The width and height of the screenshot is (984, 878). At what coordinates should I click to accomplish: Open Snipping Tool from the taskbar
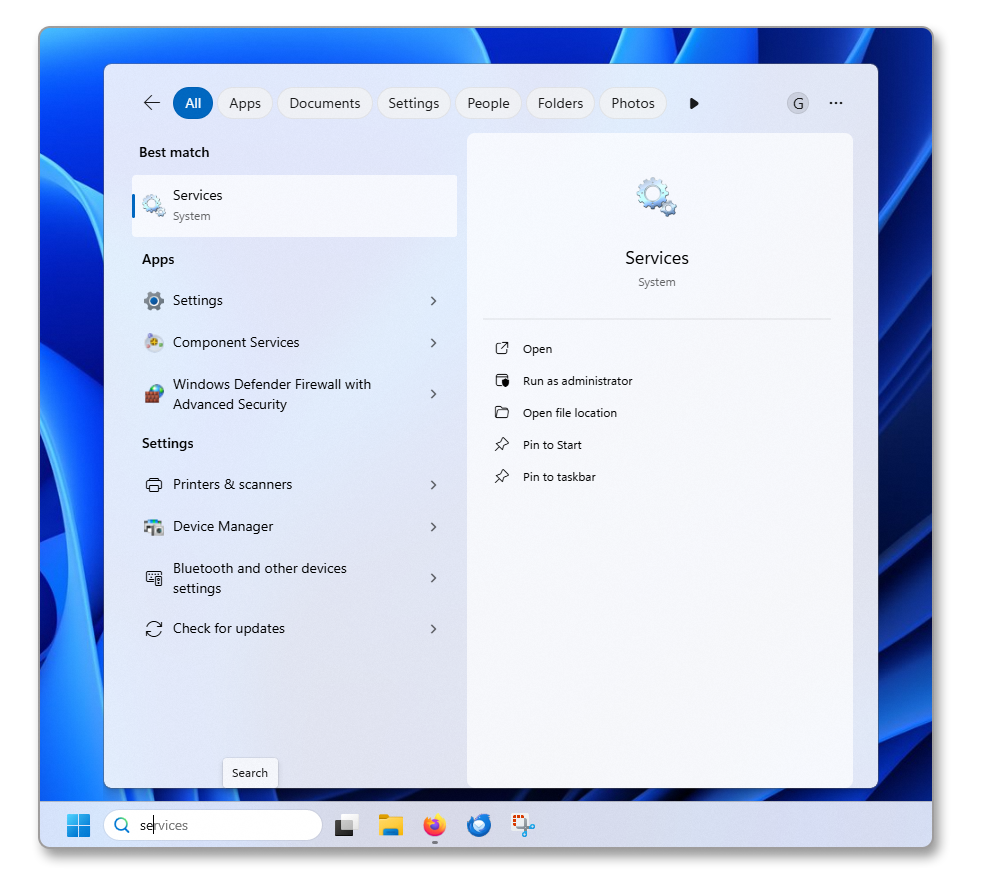point(524,825)
